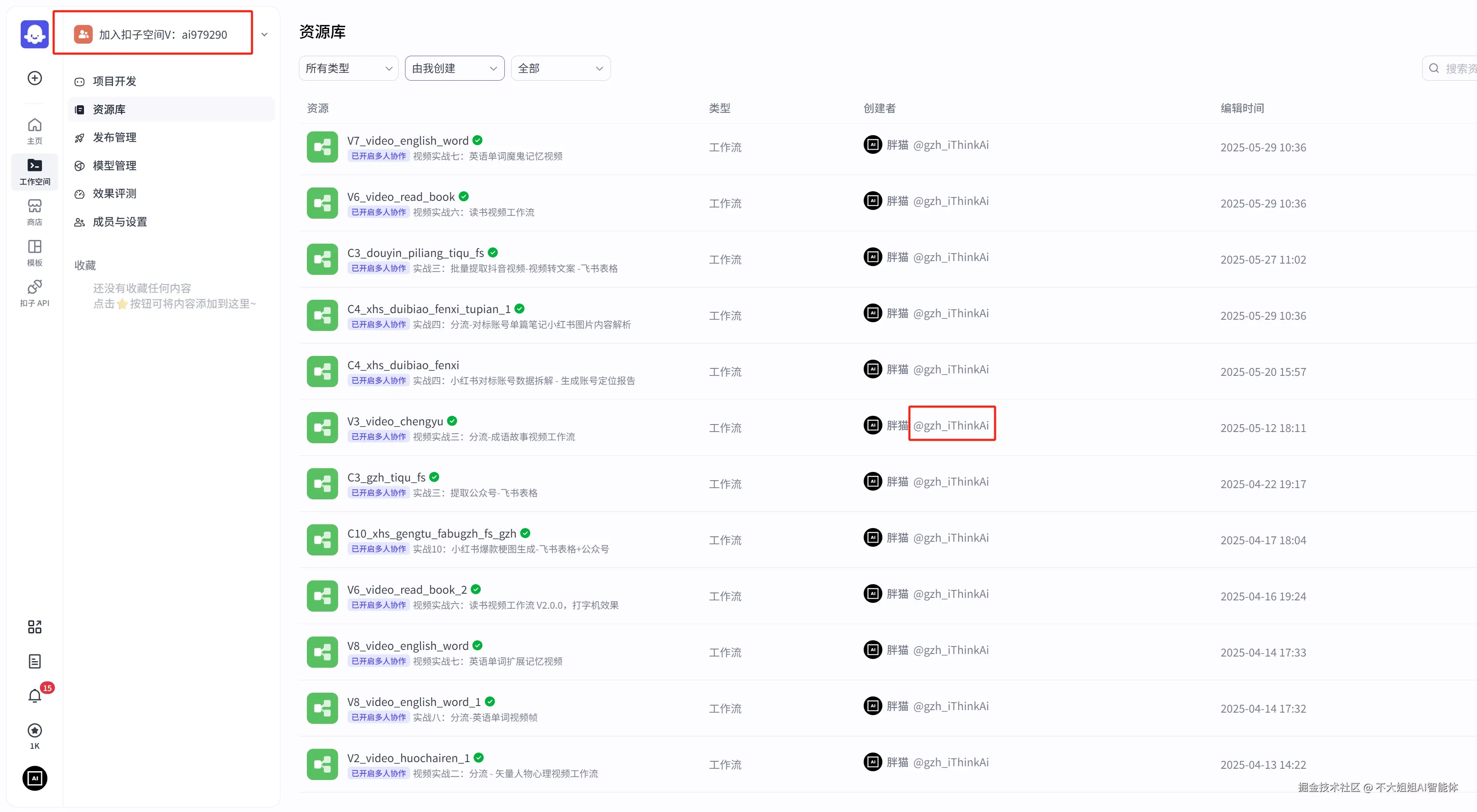Open the 由我创建 creator filter dropdown
Screen dimensions: 1477x812
coord(454,68)
